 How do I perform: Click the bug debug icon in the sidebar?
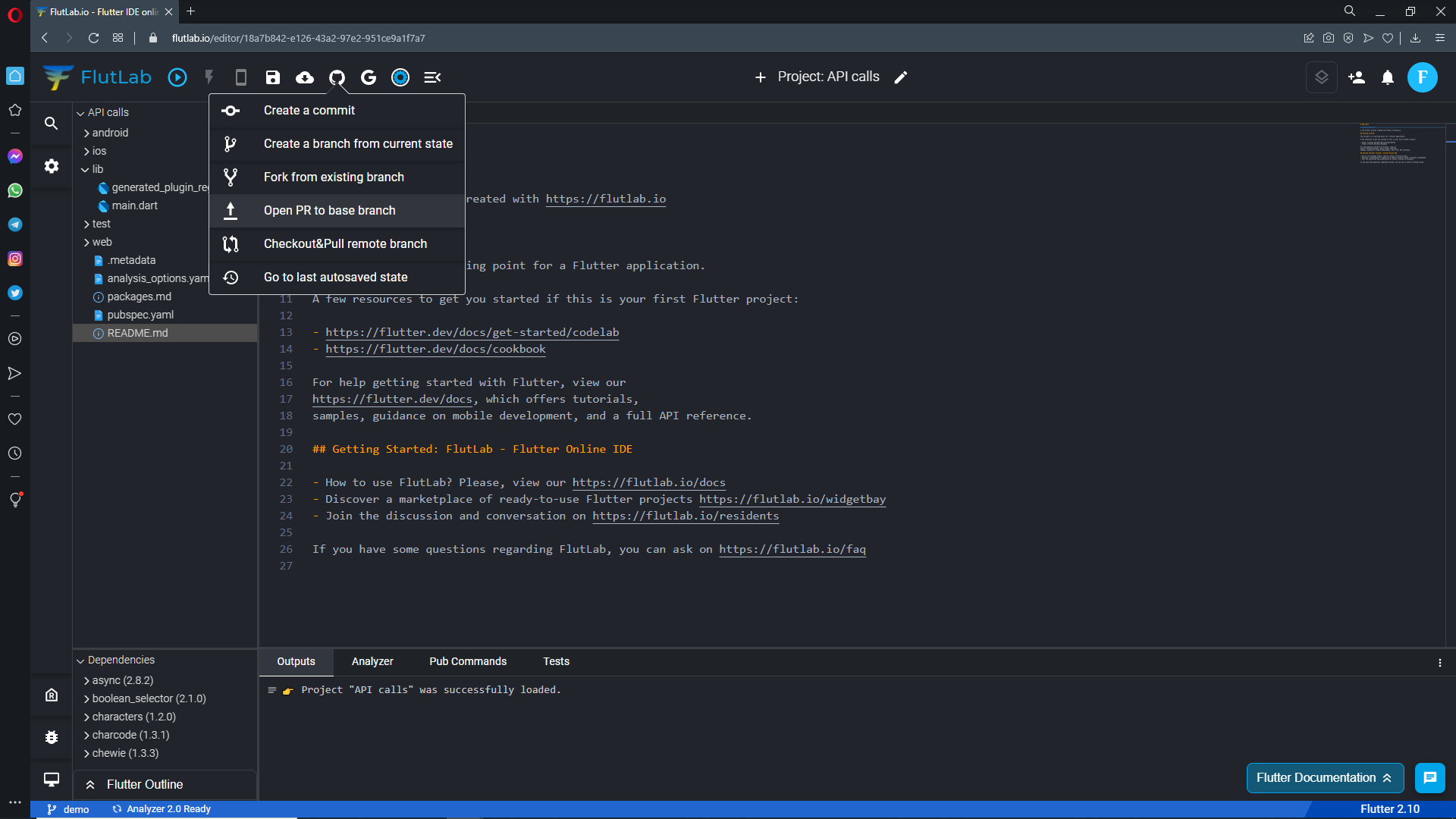[x=52, y=737]
